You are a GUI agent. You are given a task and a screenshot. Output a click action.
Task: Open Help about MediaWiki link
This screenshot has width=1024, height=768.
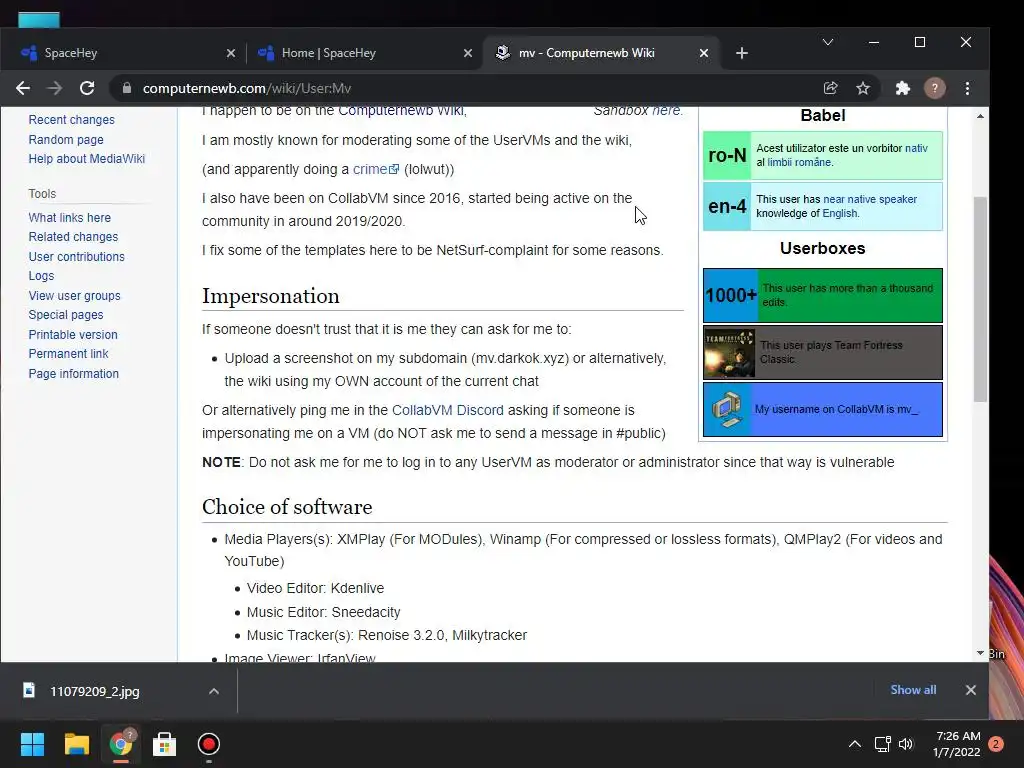[86, 159]
